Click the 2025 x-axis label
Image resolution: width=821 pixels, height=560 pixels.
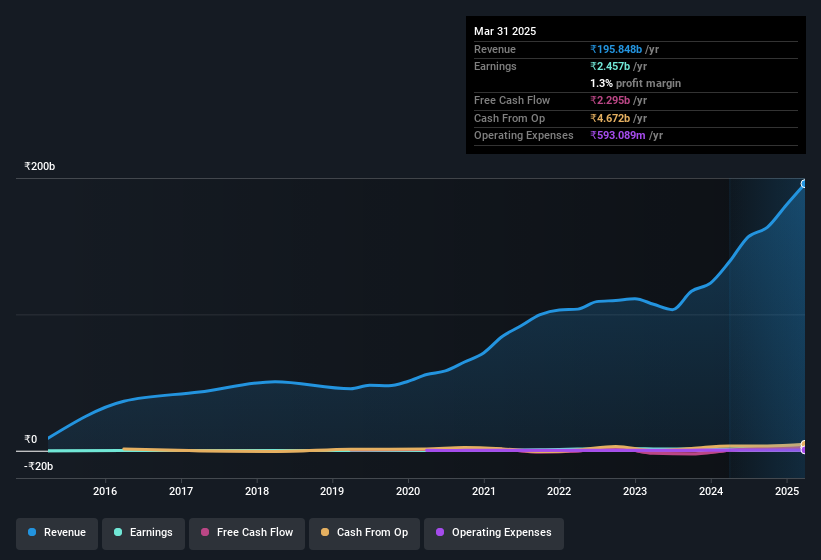787,491
